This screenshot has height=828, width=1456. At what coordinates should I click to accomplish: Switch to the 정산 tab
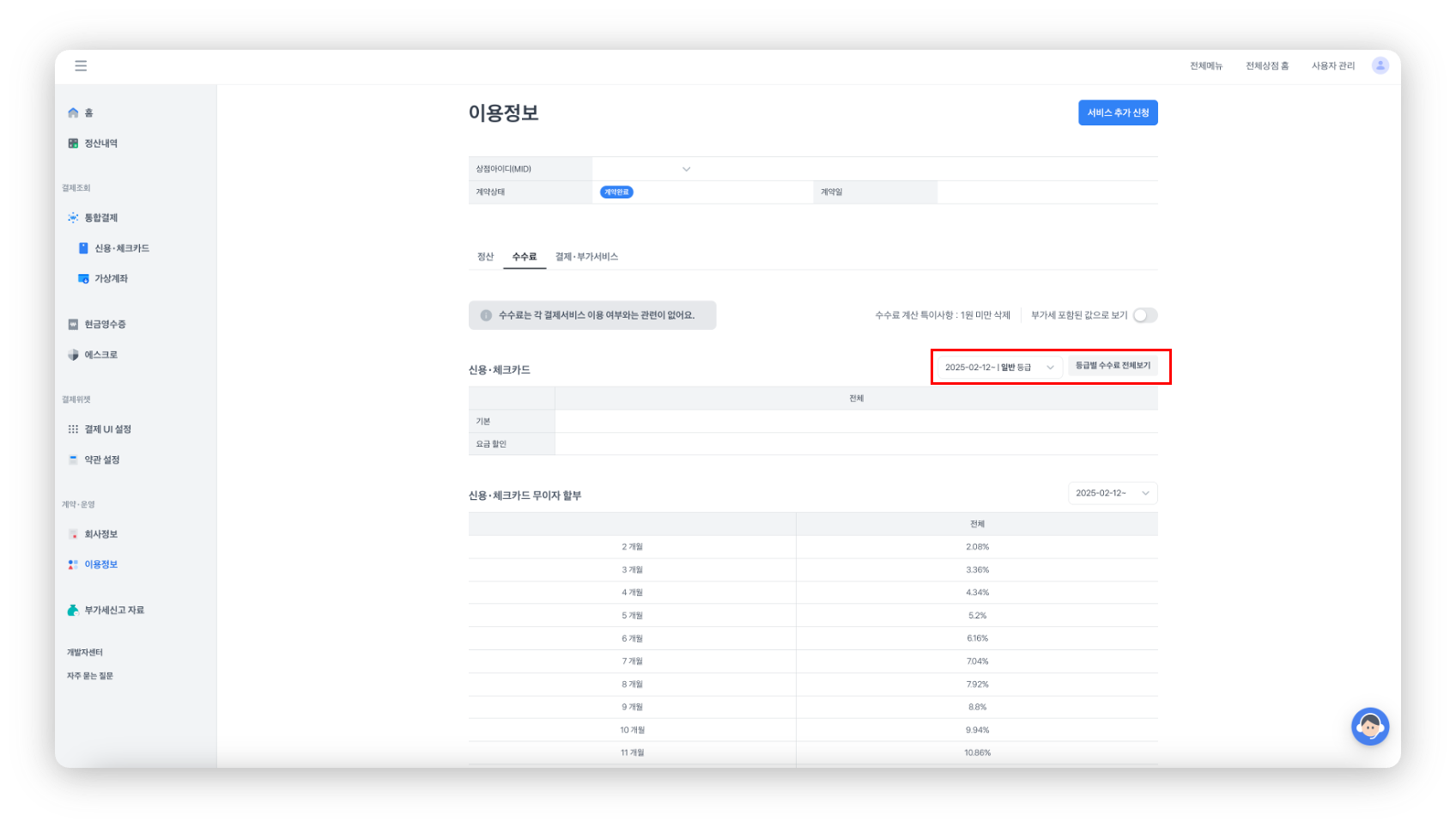[485, 257]
